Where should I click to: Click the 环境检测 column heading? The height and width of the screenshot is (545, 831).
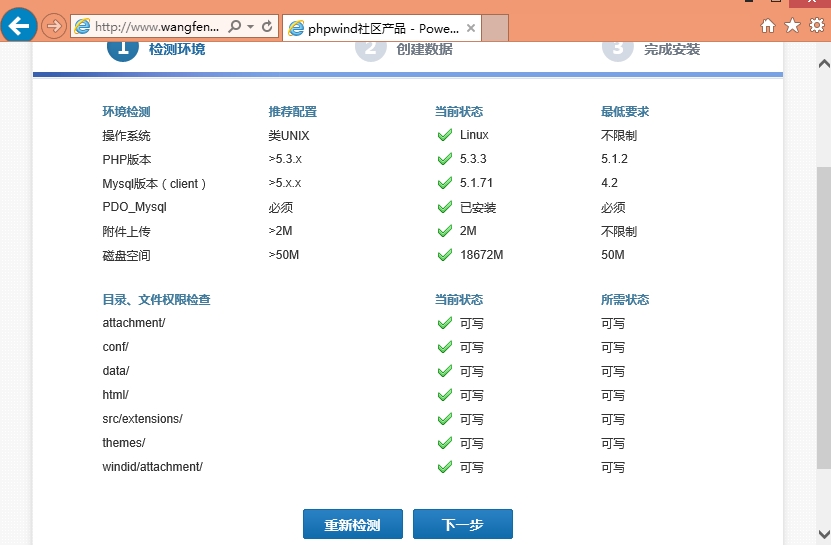pos(126,111)
